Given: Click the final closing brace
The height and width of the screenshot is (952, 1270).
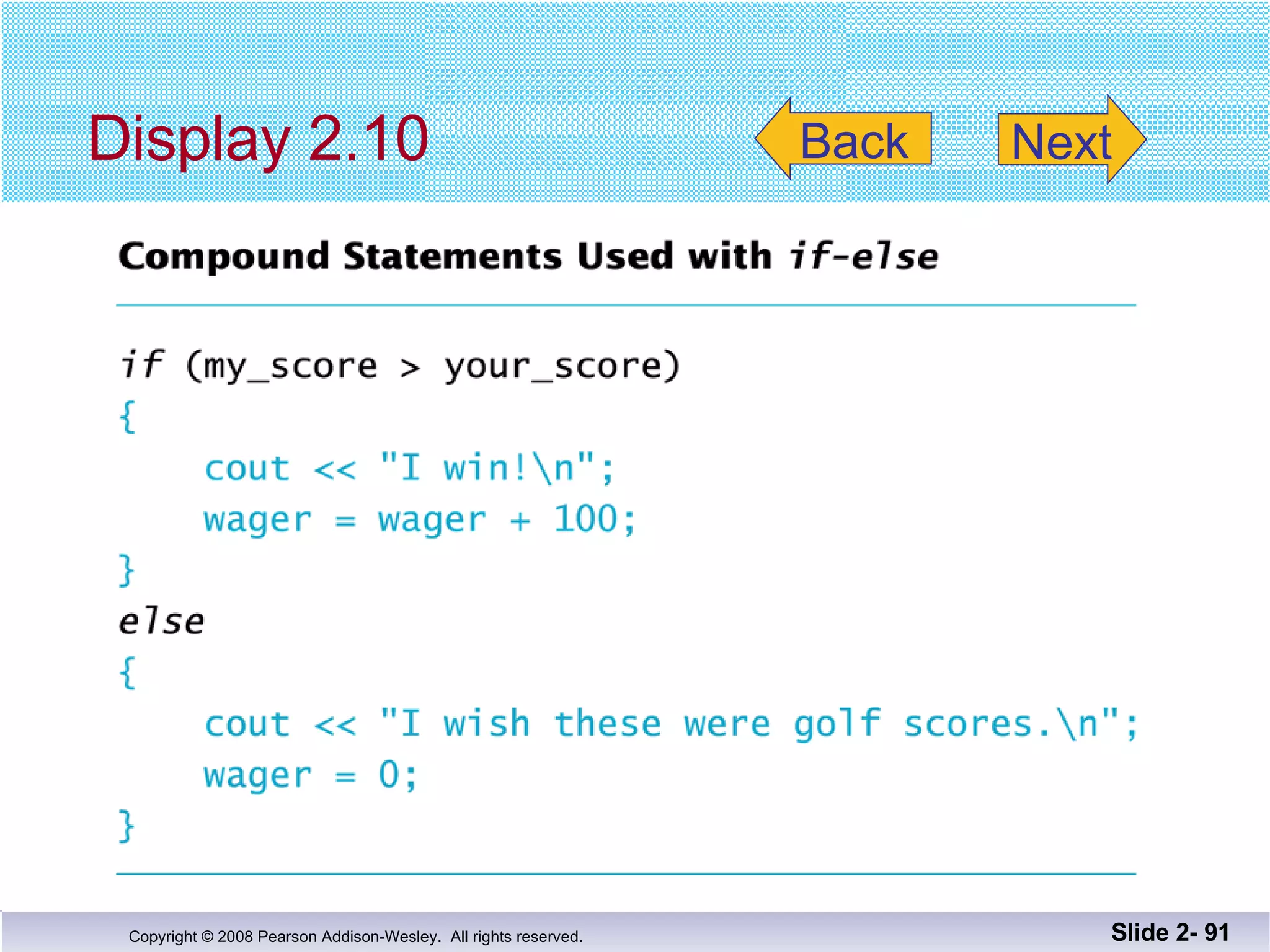Looking at the screenshot, I should 126,826.
